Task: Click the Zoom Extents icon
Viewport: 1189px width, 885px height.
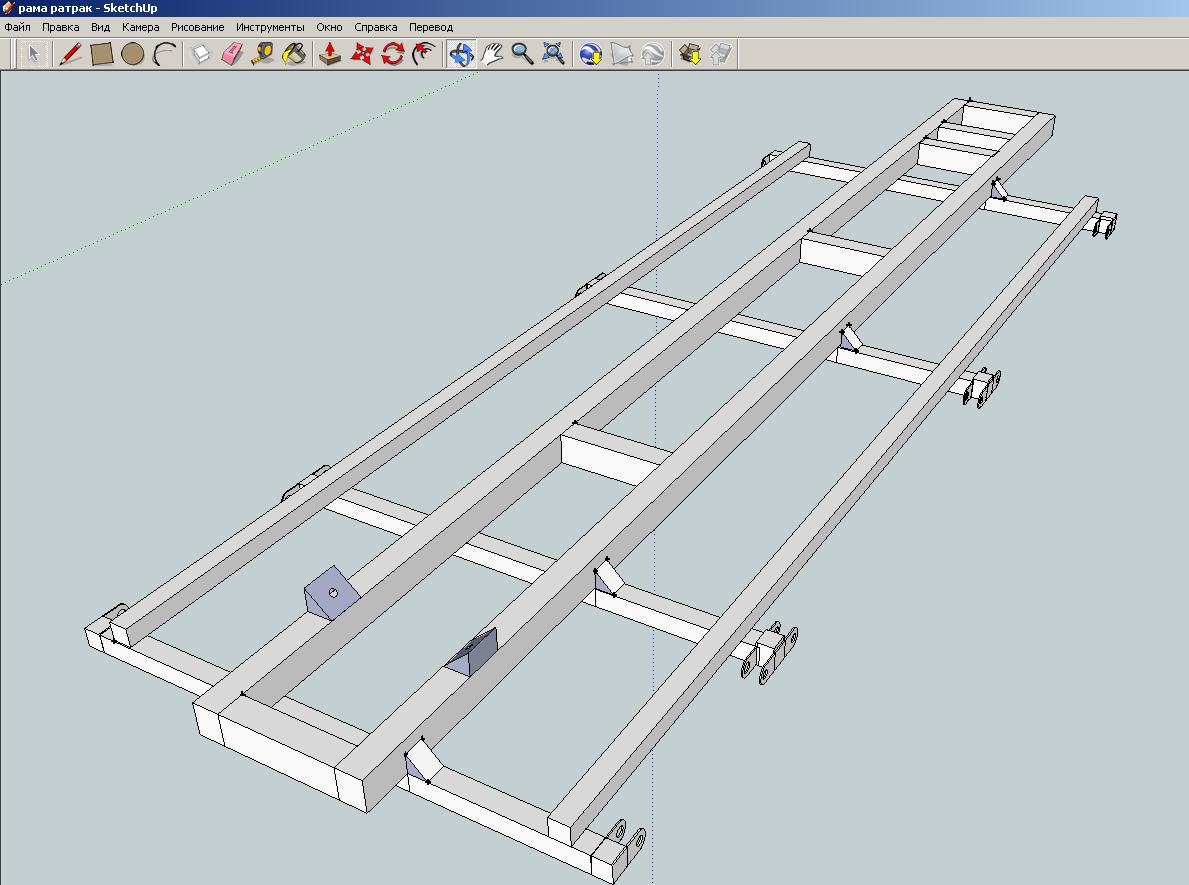Action: click(x=554, y=54)
